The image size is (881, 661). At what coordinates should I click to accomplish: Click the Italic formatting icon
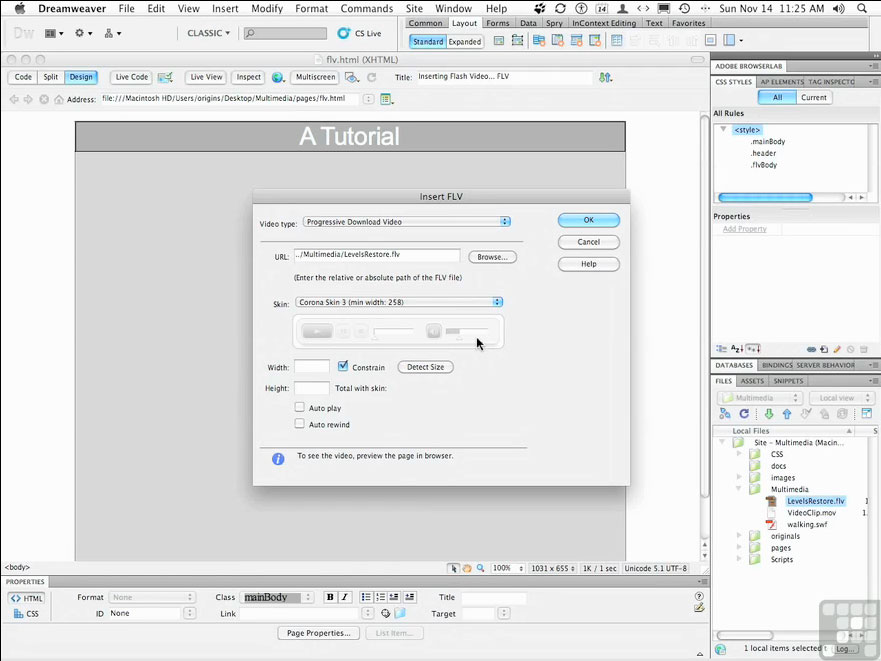[345, 598]
